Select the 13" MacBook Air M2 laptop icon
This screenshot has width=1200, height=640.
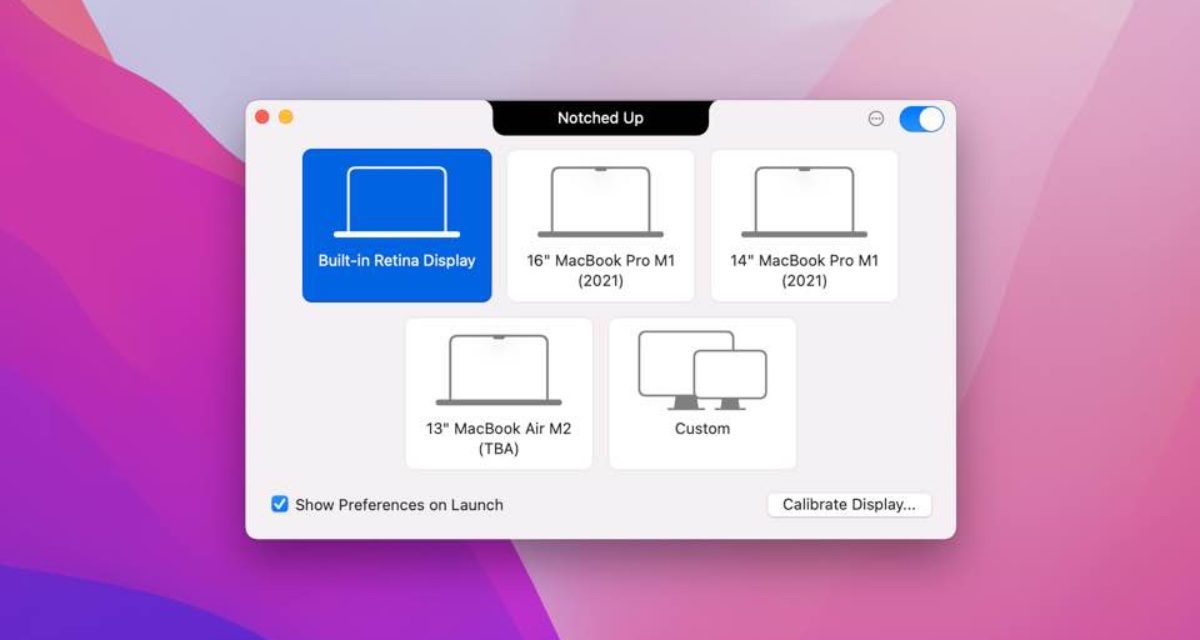[499, 369]
